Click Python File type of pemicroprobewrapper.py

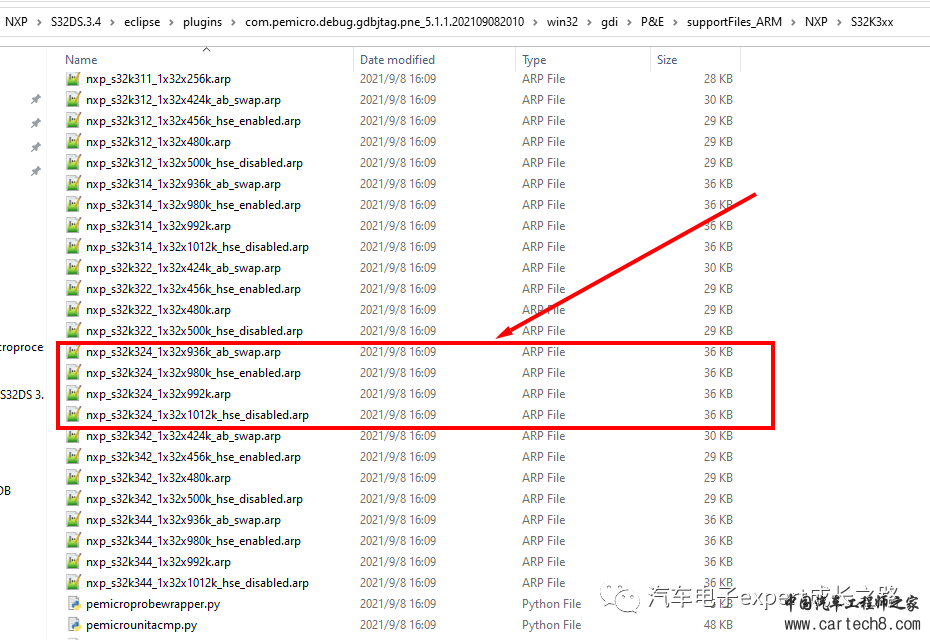click(x=552, y=604)
